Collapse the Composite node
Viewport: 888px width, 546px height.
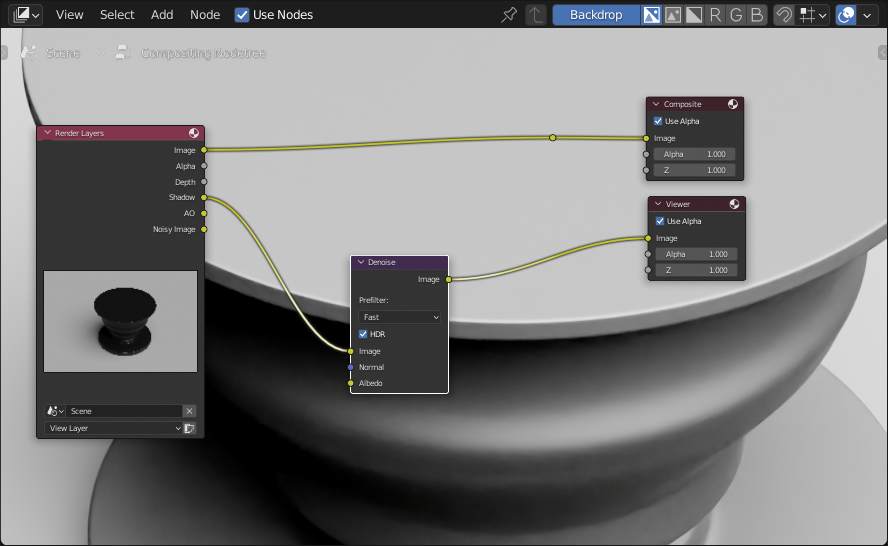(x=656, y=104)
